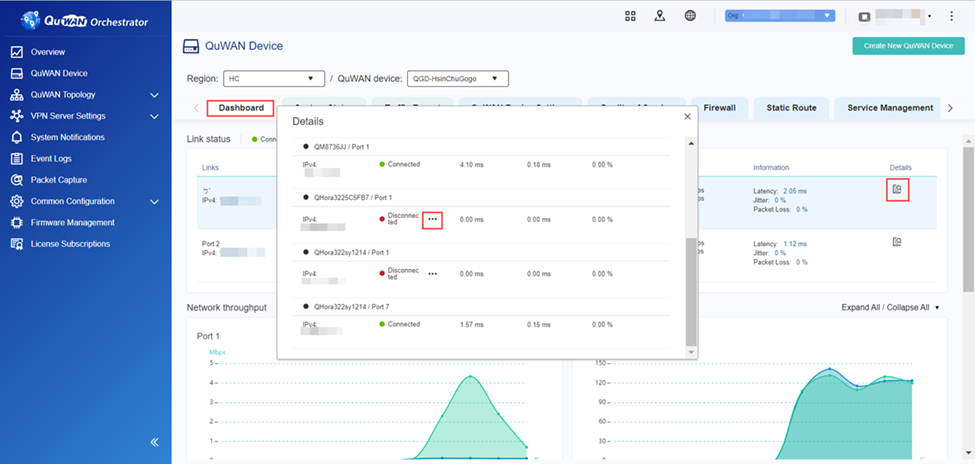The height and width of the screenshot is (464, 975).
Task: Click the Packet Capture icon
Action: 17,180
